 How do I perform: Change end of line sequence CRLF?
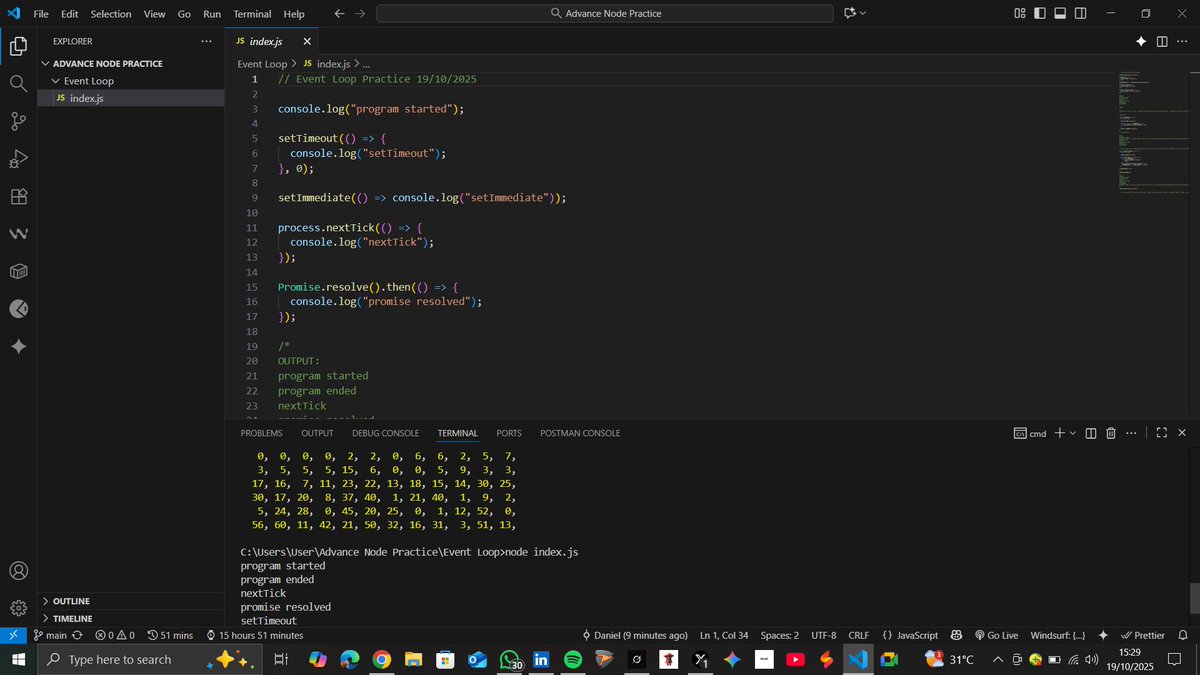858,635
